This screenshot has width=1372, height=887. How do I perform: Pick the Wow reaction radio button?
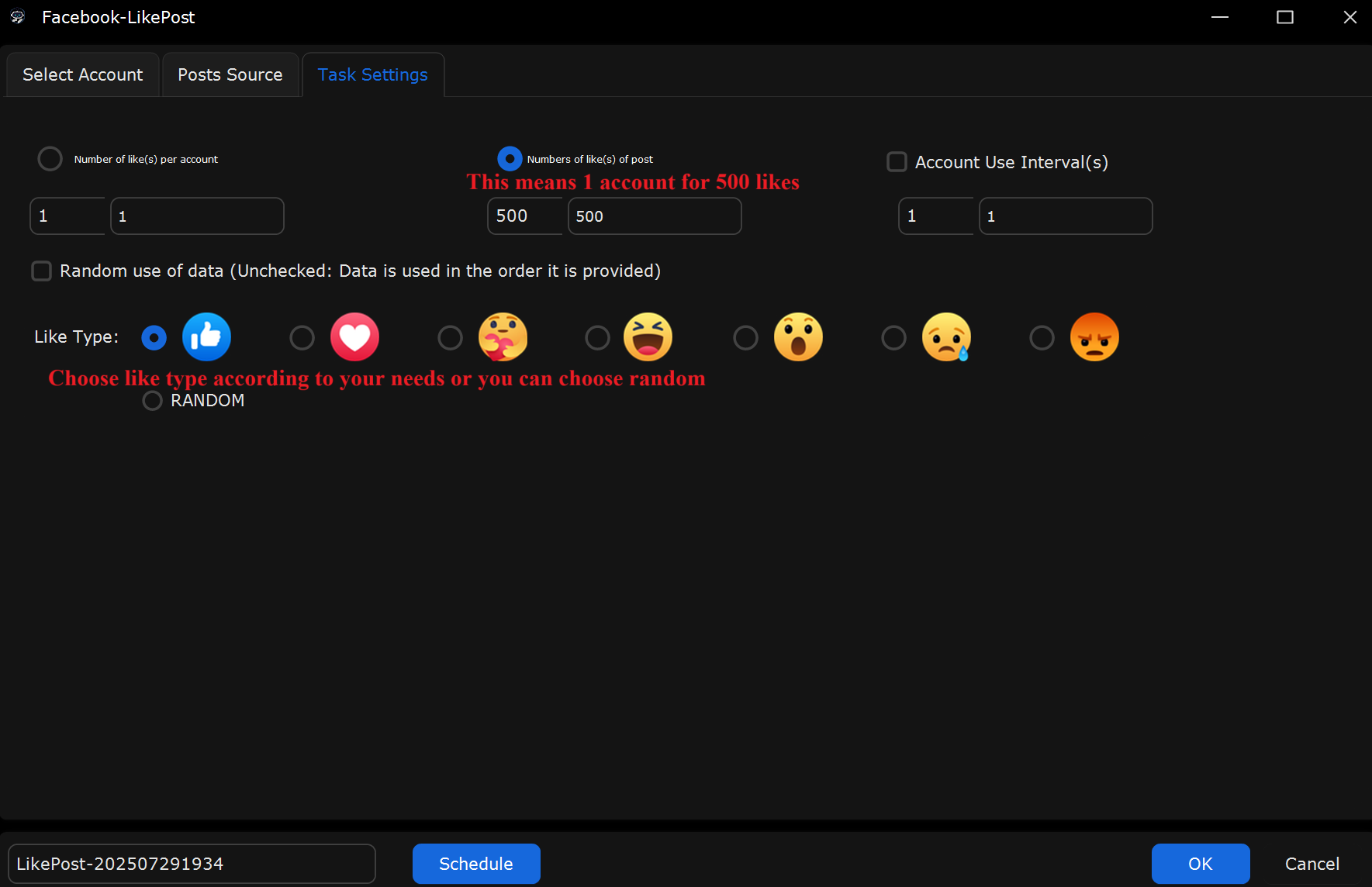click(745, 337)
